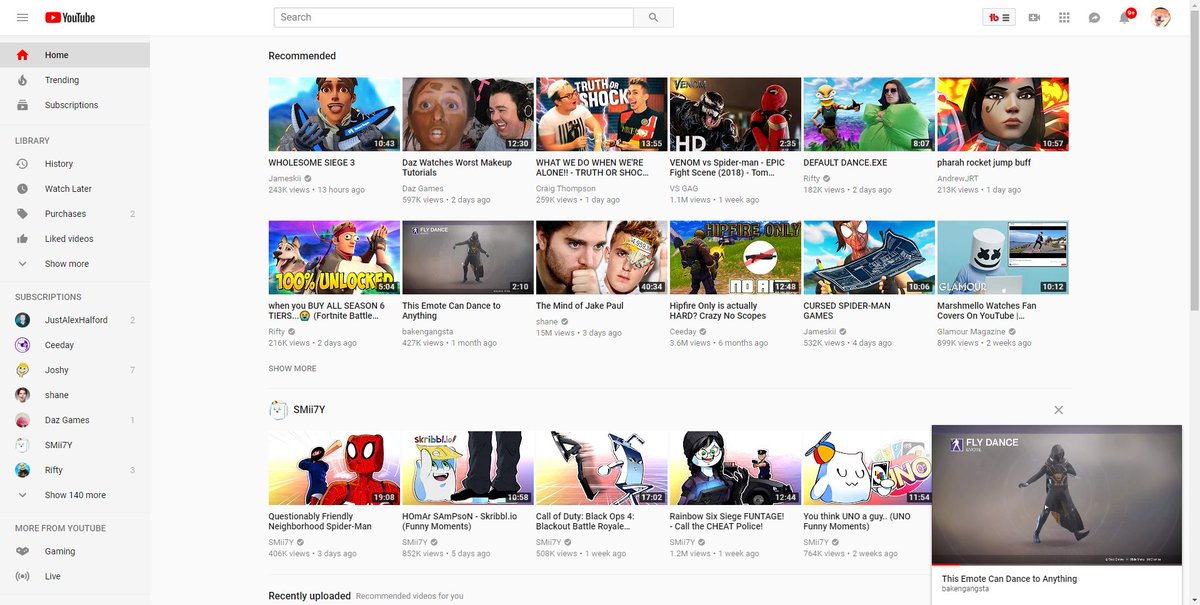Open the hamburger guide menu
The height and width of the screenshot is (605, 1200).
[22, 17]
